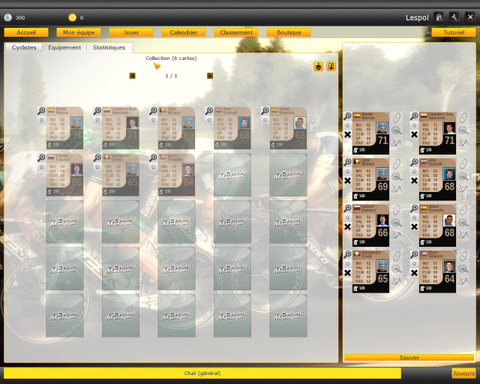
Task: Toggle star on the rated-68 British team card
Action: pyautogui.click(x=414, y=171)
